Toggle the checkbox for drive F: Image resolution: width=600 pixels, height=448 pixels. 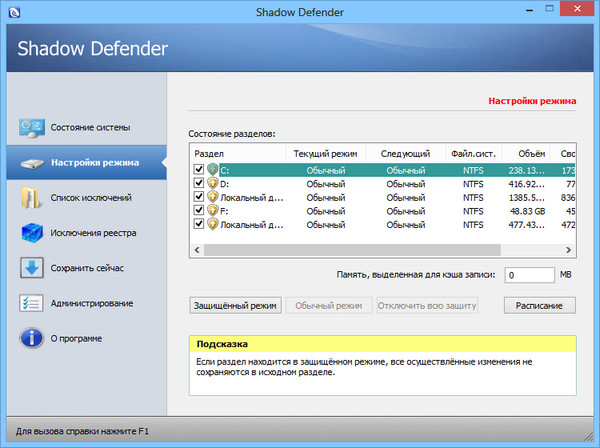coord(199,211)
